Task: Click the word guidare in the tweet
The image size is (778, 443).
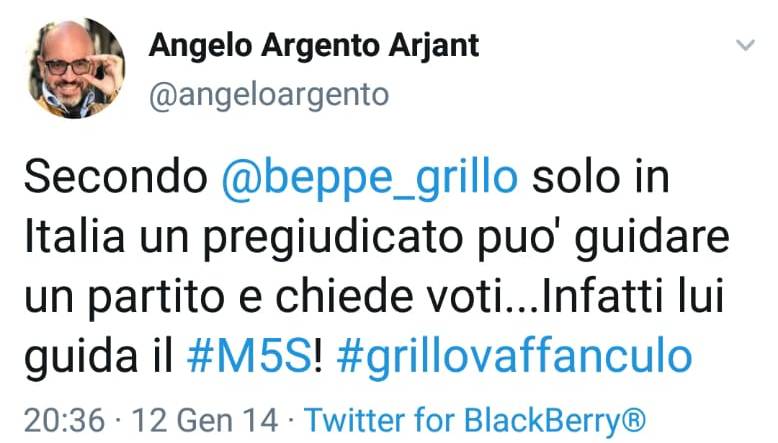Action: click(652, 239)
